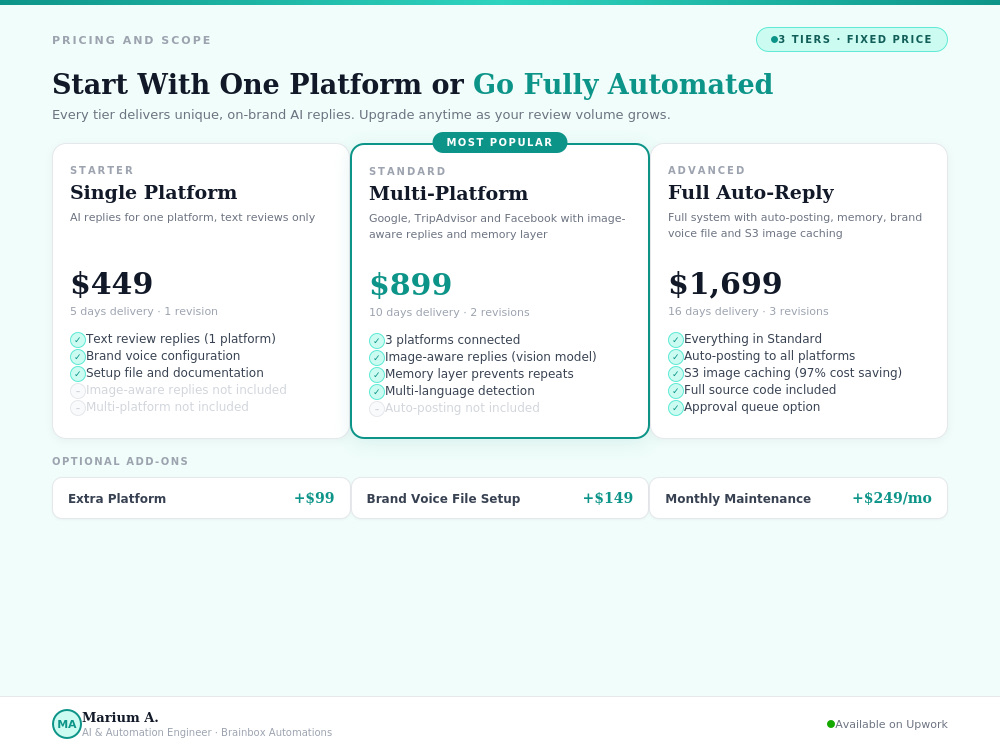This screenshot has height=750, width=1000.
Task: Click the check icon next to Approval queue option
Action: click(676, 408)
